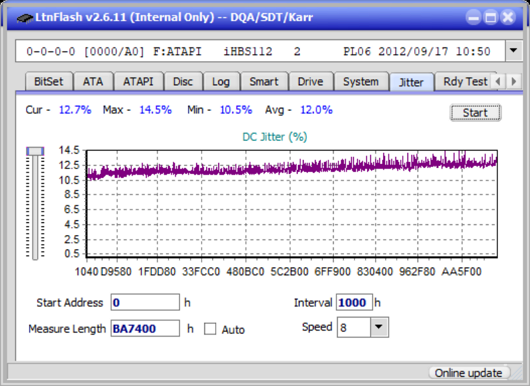Focus the Measure Length field

(x=145, y=329)
